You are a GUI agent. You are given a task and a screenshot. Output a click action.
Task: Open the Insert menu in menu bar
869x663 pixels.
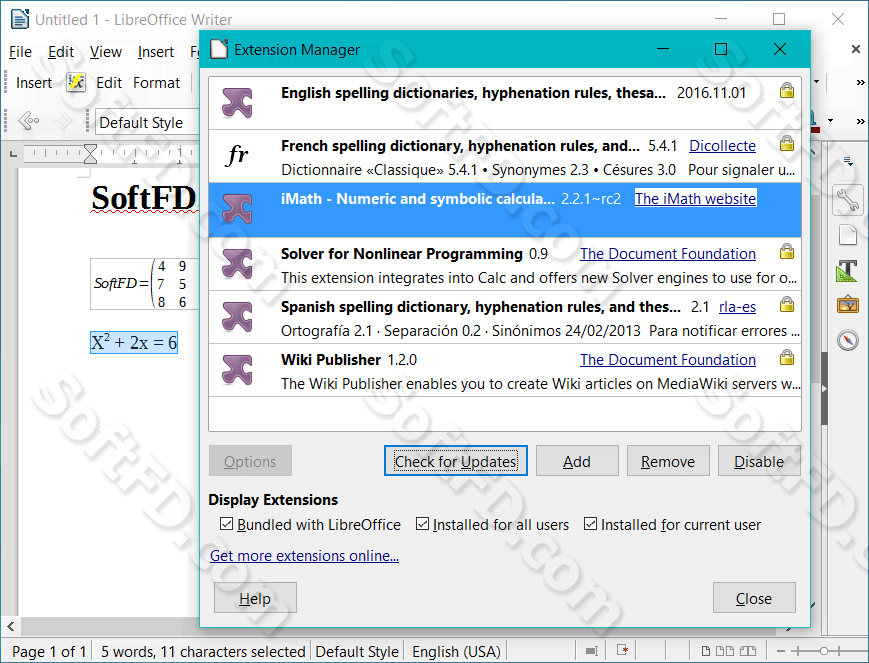click(x=155, y=52)
